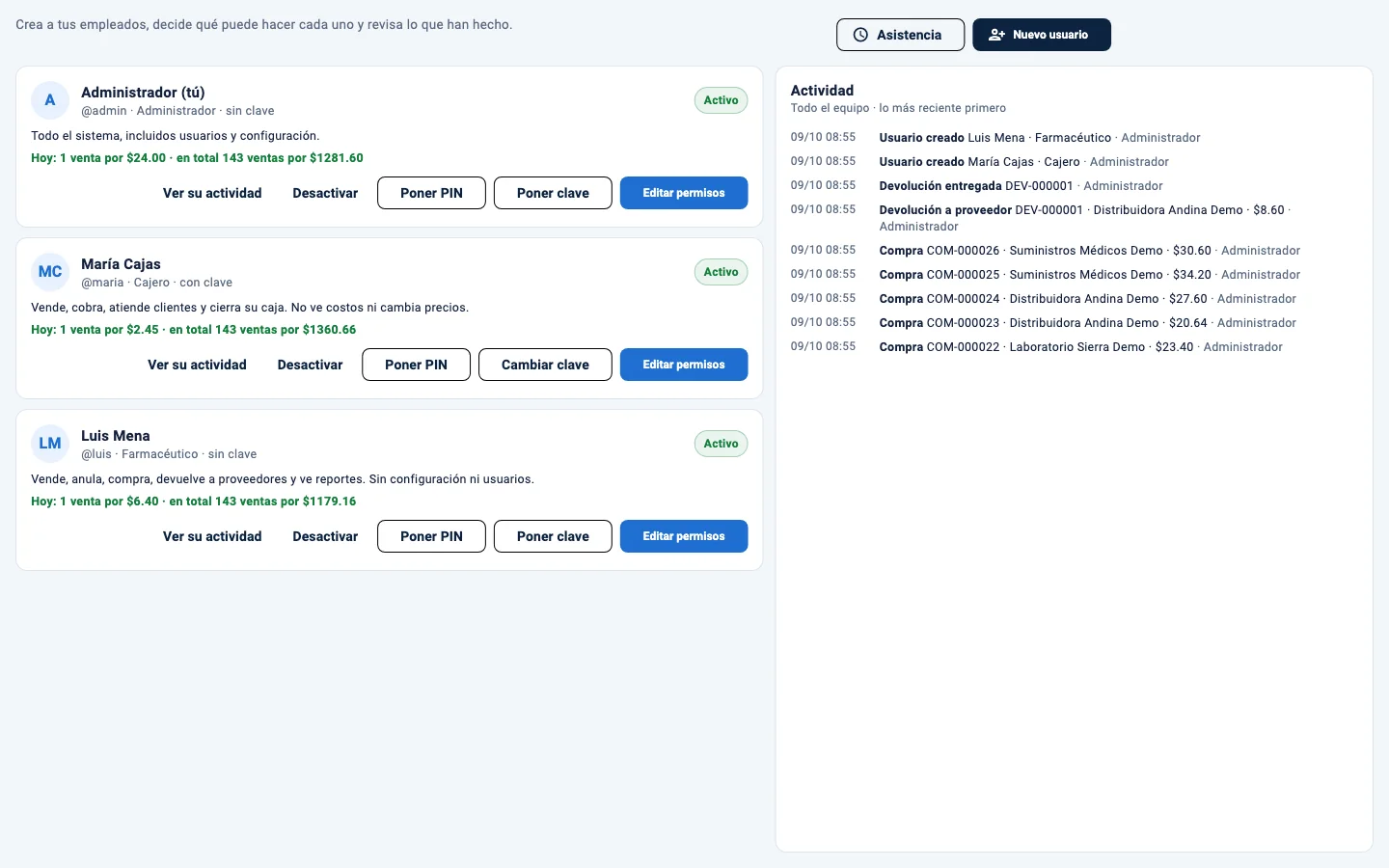The image size is (1389, 868).
Task: Select activity entry 'Compra COM-000022'
Action: pos(1075,347)
